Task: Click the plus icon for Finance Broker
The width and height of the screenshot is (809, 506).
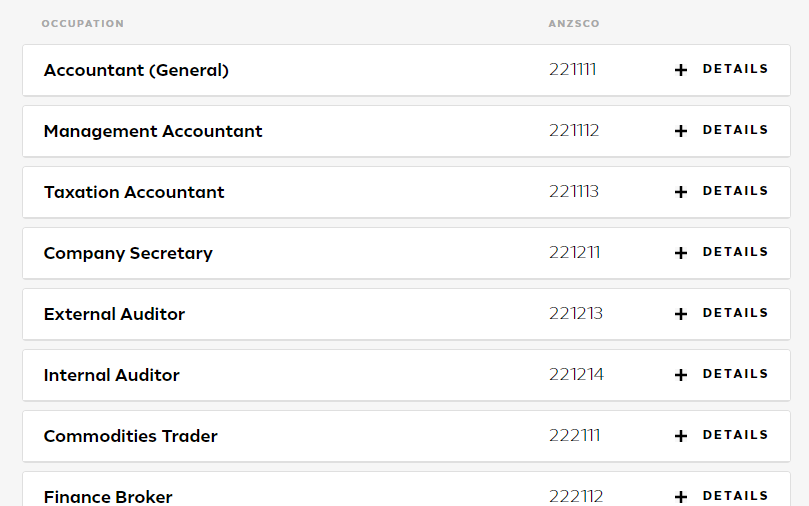Action: [x=681, y=497]
